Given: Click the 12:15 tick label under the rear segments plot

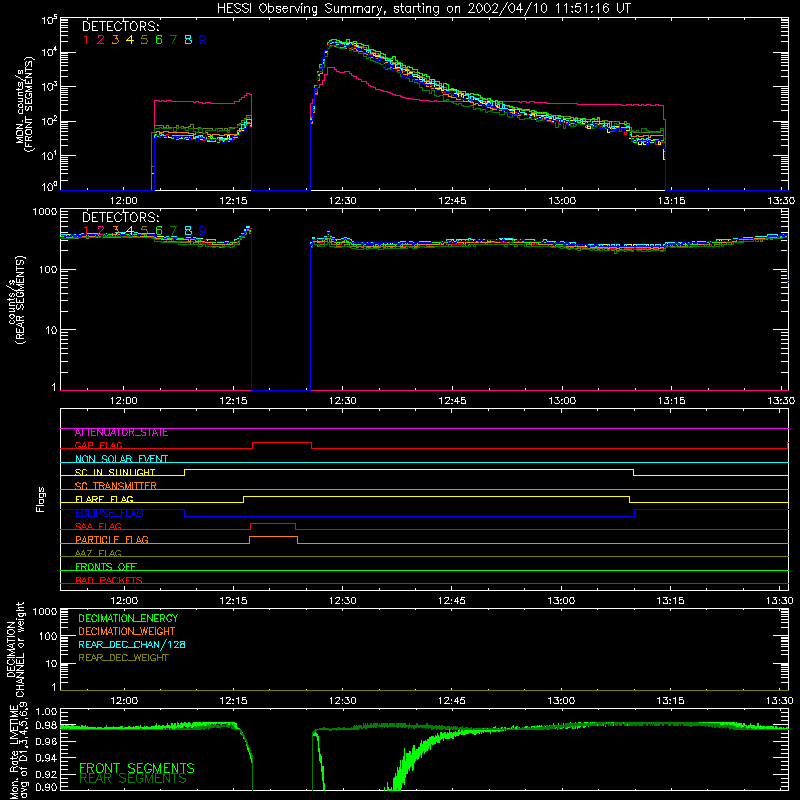Looking at the screenshot, I should click(234, 401).
